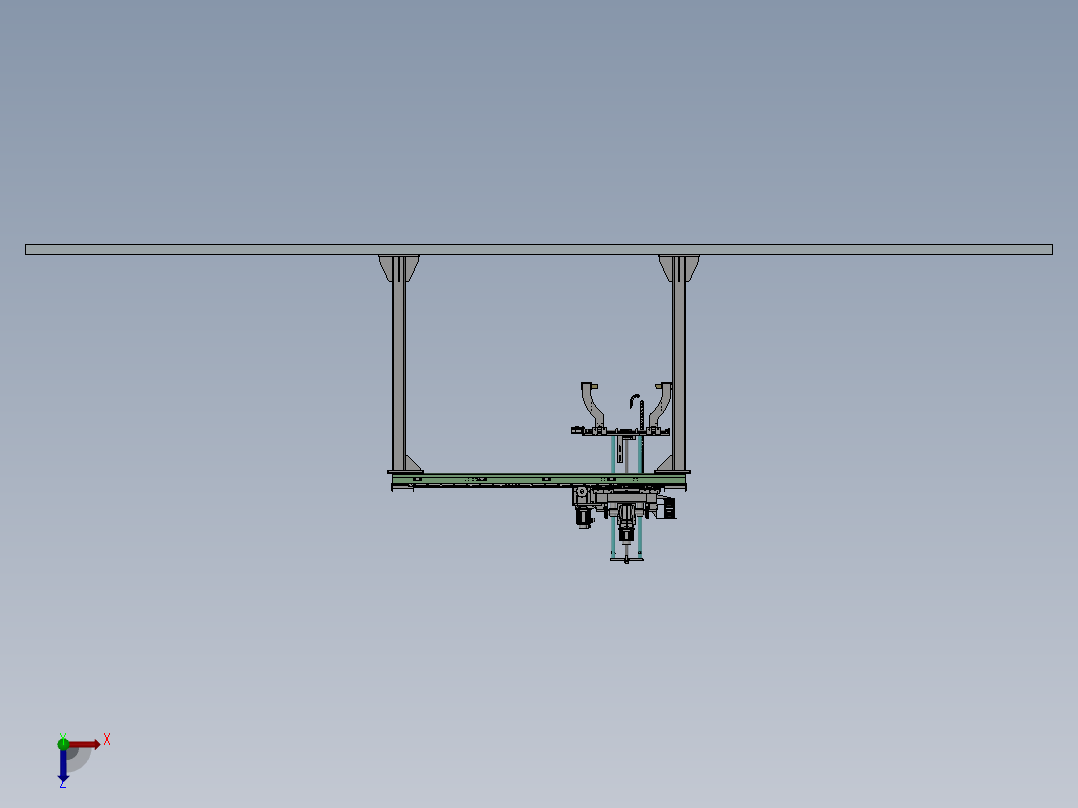1078x808 pixels.
Task: Select the black motor on the carriage's right
Action: [x=669, y=508]
